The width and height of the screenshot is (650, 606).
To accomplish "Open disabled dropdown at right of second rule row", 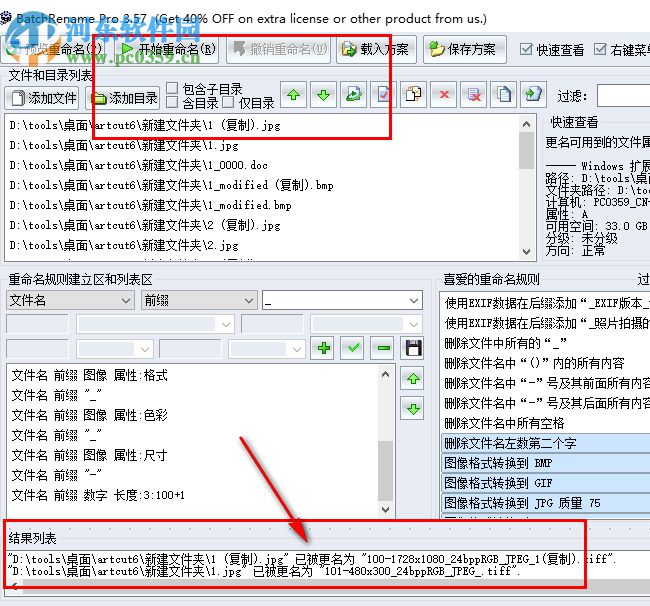I will [366, 324].
